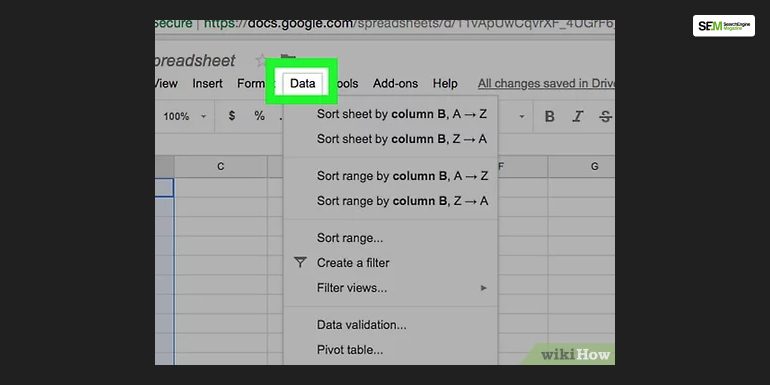Open the Insert menu
770x385 pixels.
click(x=207, y=83)
